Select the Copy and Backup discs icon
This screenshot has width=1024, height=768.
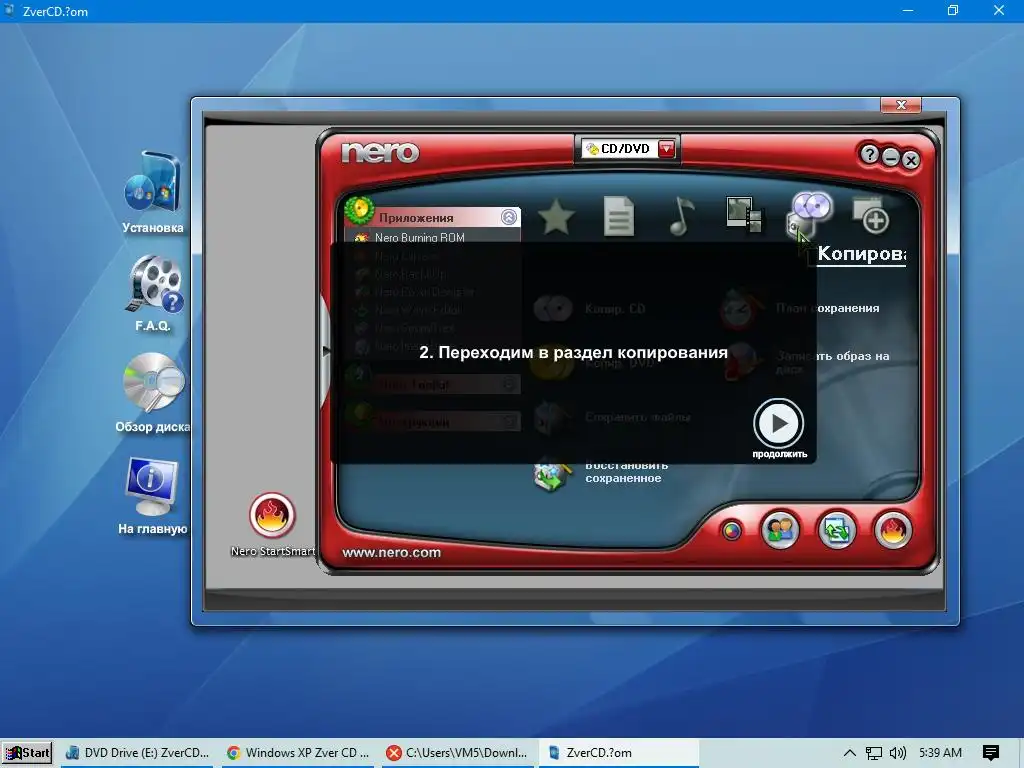coord(810,214)
